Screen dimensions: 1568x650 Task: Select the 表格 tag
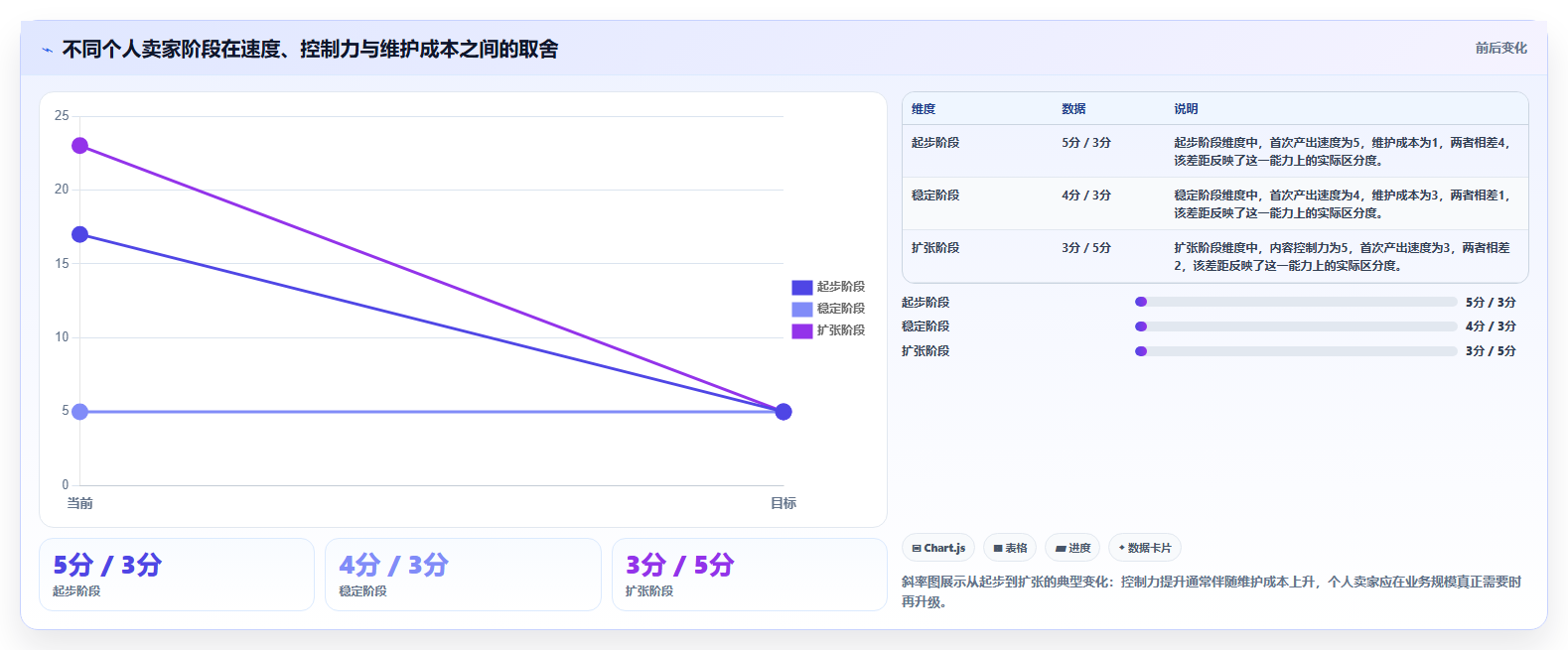[1010, 548]
